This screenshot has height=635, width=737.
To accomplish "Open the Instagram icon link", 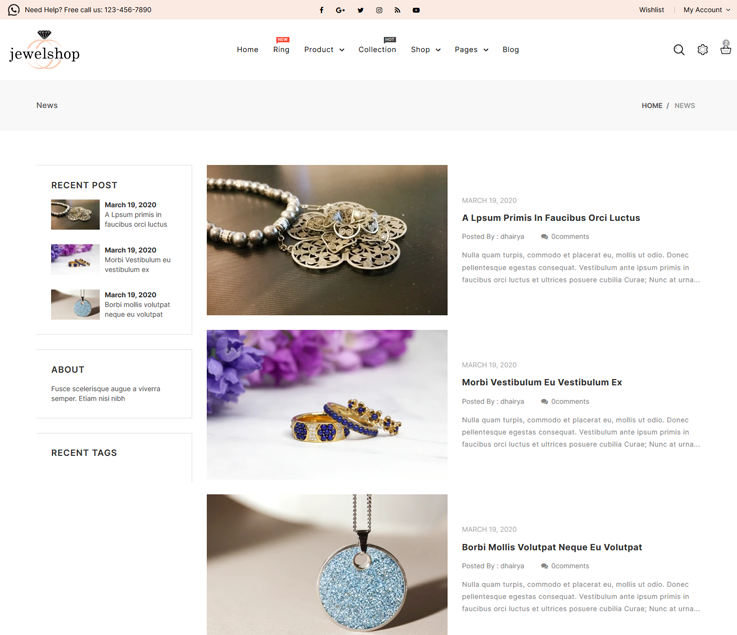I will [x=379, y=10].
